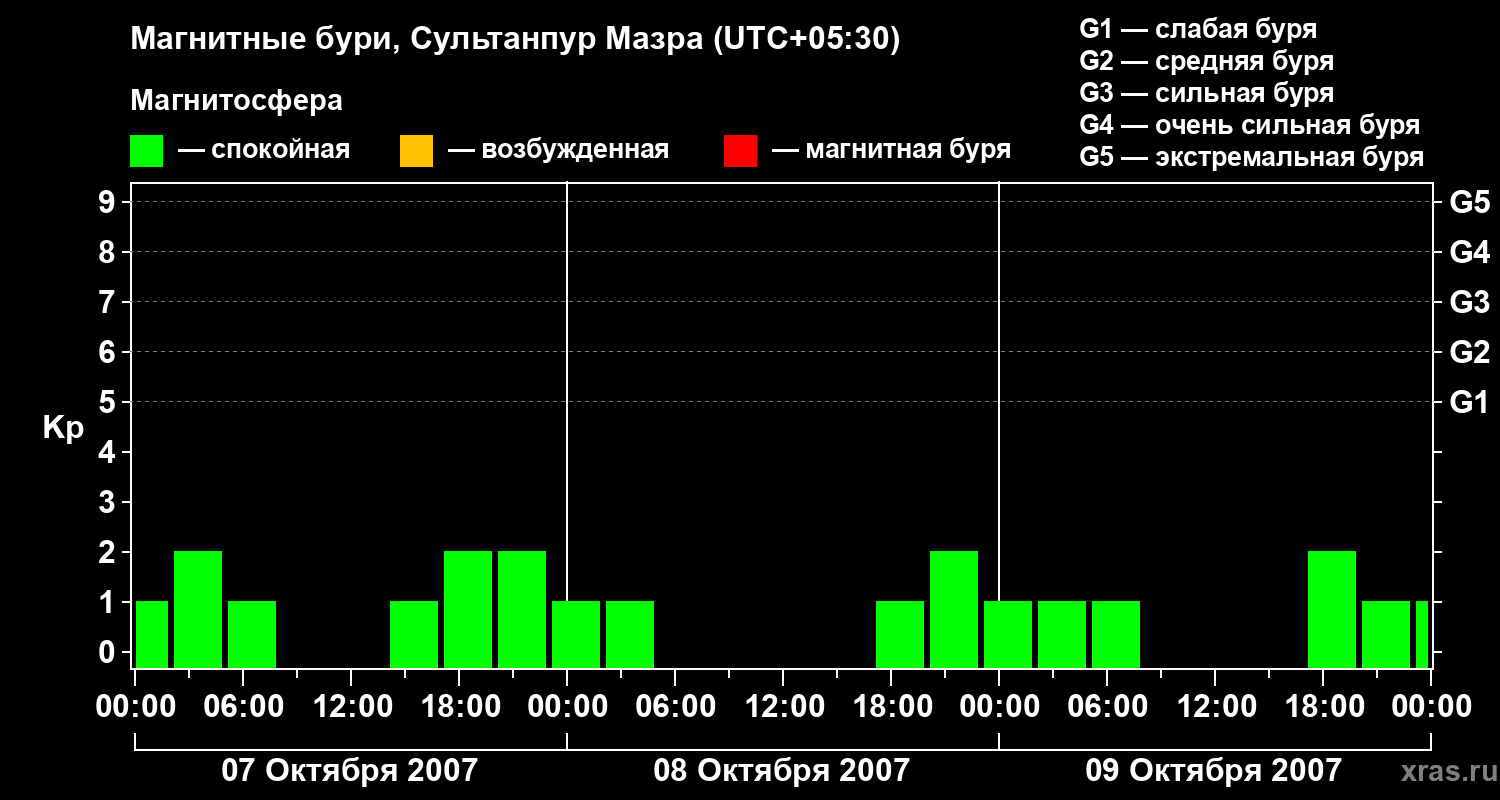Click the "G1" storm-scale axis tick label
Screen dimensions: 1500x800
(1470, 402)
